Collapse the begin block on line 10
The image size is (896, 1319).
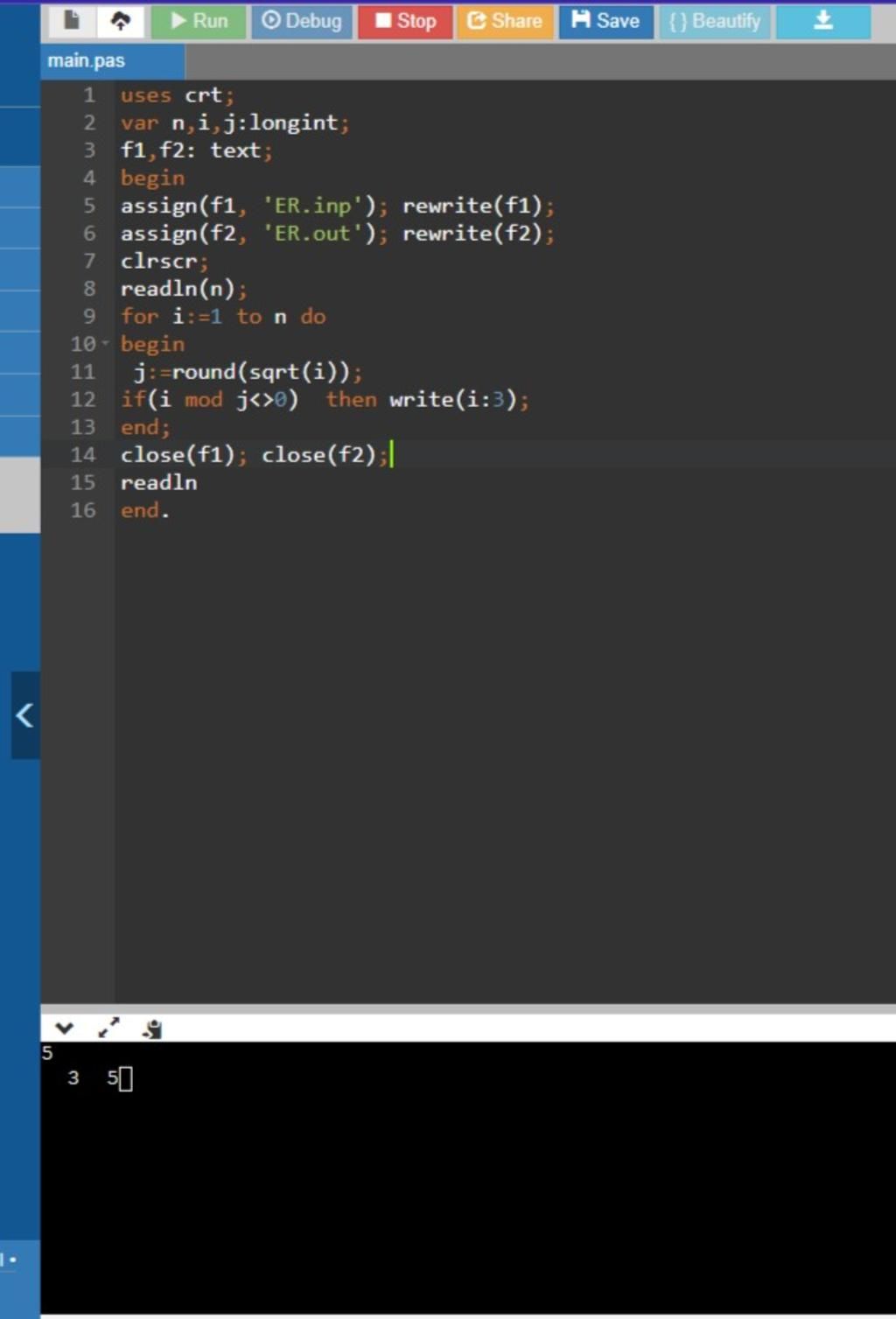click(106, 343)
